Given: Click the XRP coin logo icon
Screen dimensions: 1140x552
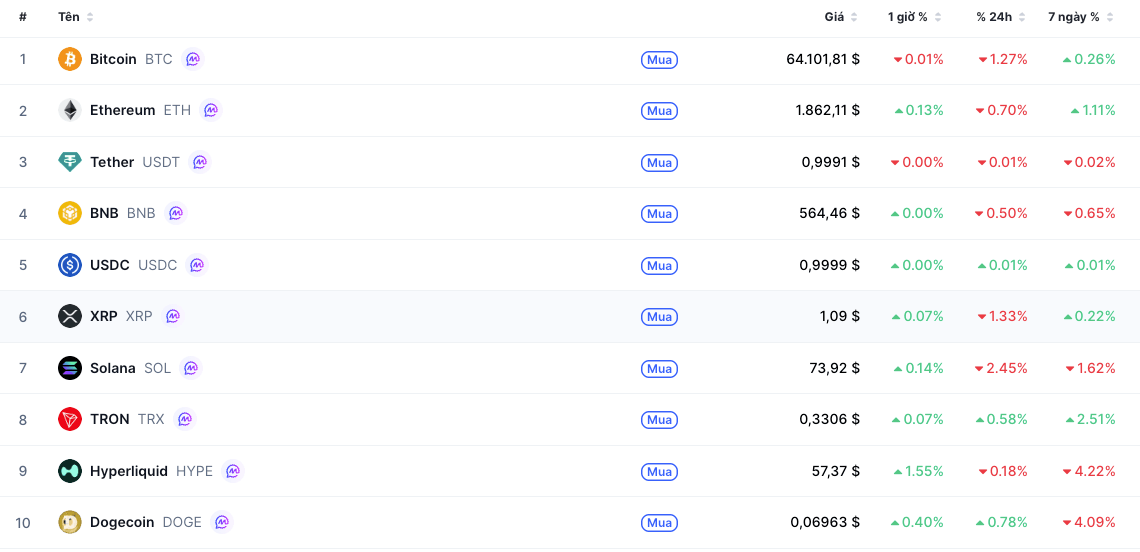Looking at the screenshot, I should 70,316.
